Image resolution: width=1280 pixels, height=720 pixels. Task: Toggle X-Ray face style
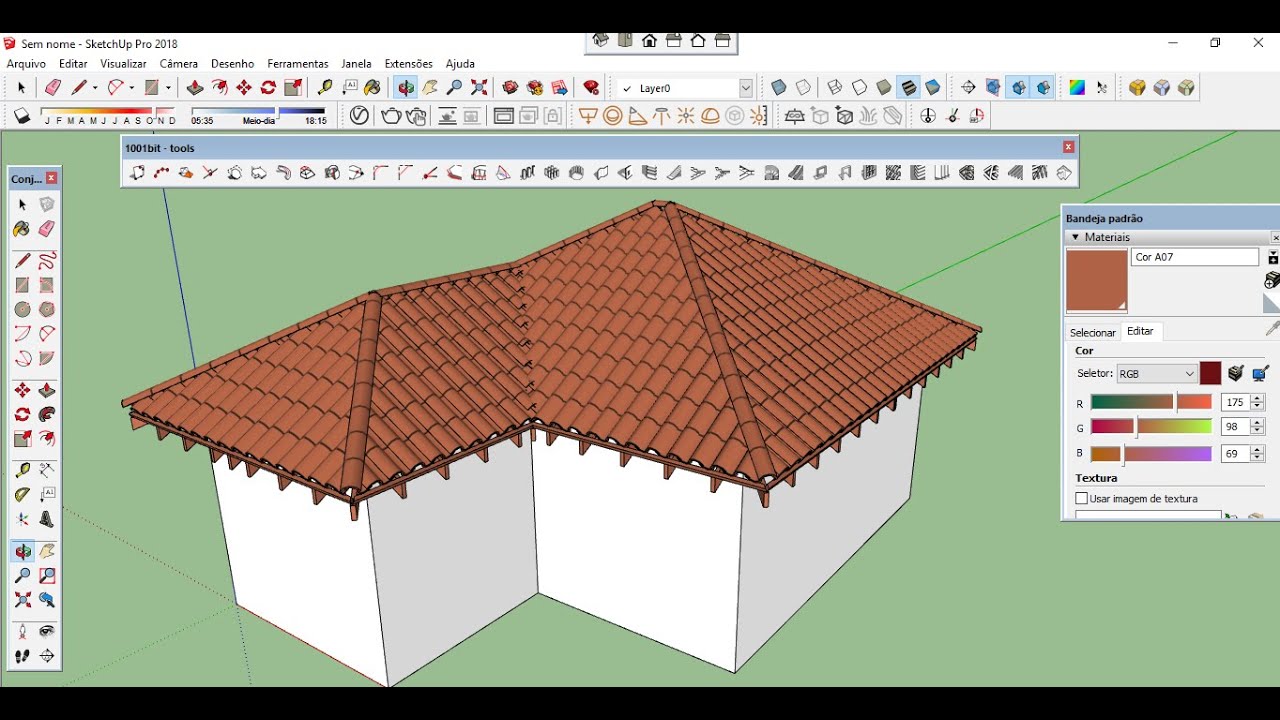point(779,88)
